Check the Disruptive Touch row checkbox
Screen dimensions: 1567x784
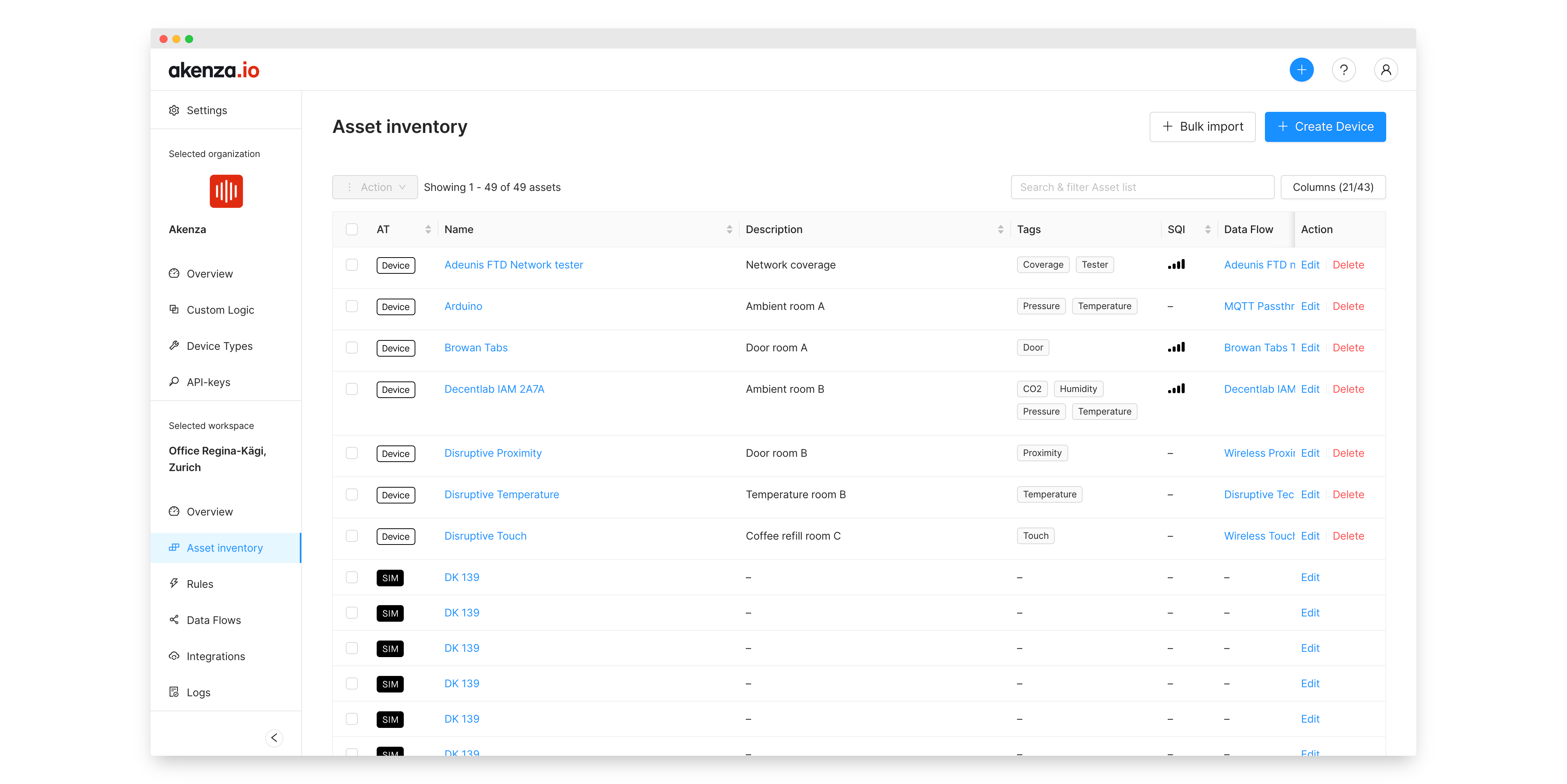(x=351, y=536)
